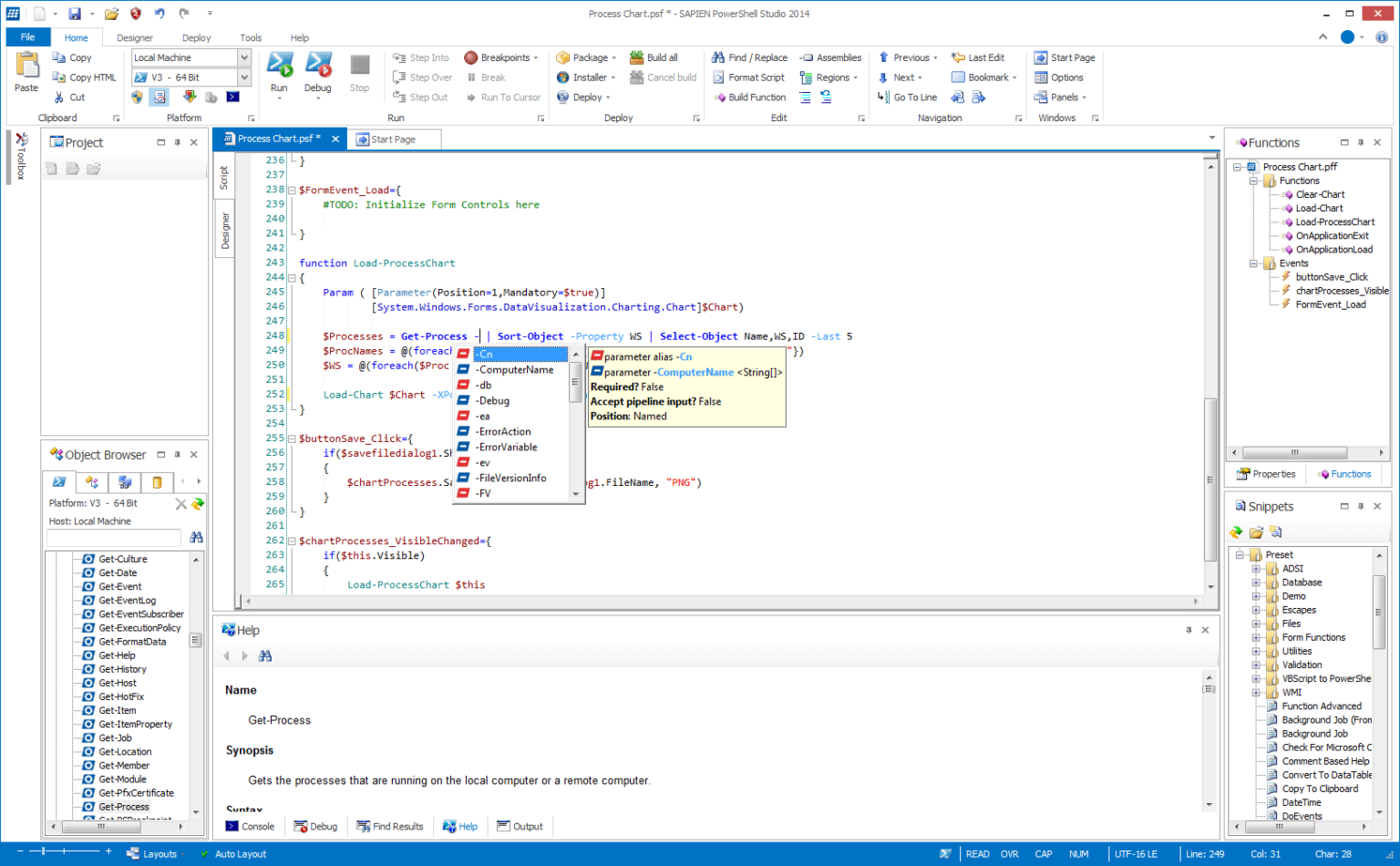Refresh the platform in Object Browser
1400x866 pixels.
[199, 502]
